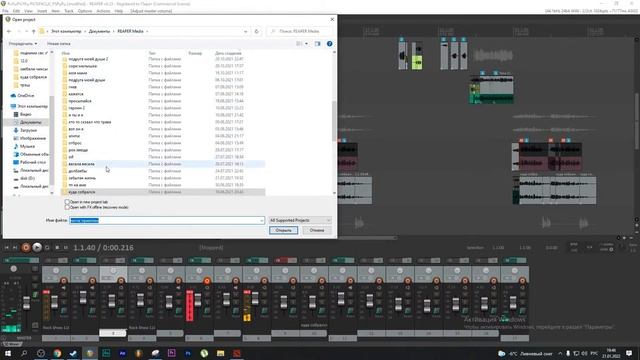The image size is (640, 360).
Task: Click Новая папка to create a folder
Action: (x=59, y=44)
